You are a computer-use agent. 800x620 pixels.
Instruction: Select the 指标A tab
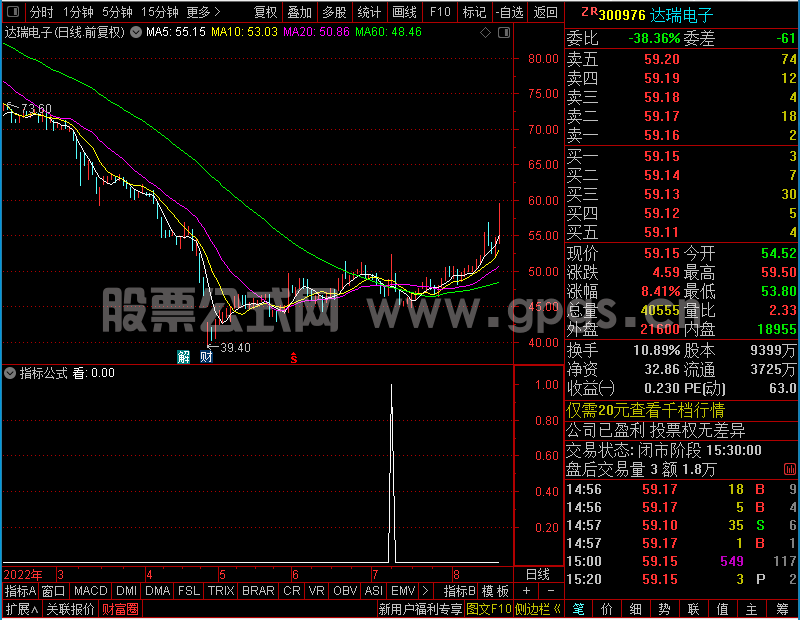click(x=20, y=591)
